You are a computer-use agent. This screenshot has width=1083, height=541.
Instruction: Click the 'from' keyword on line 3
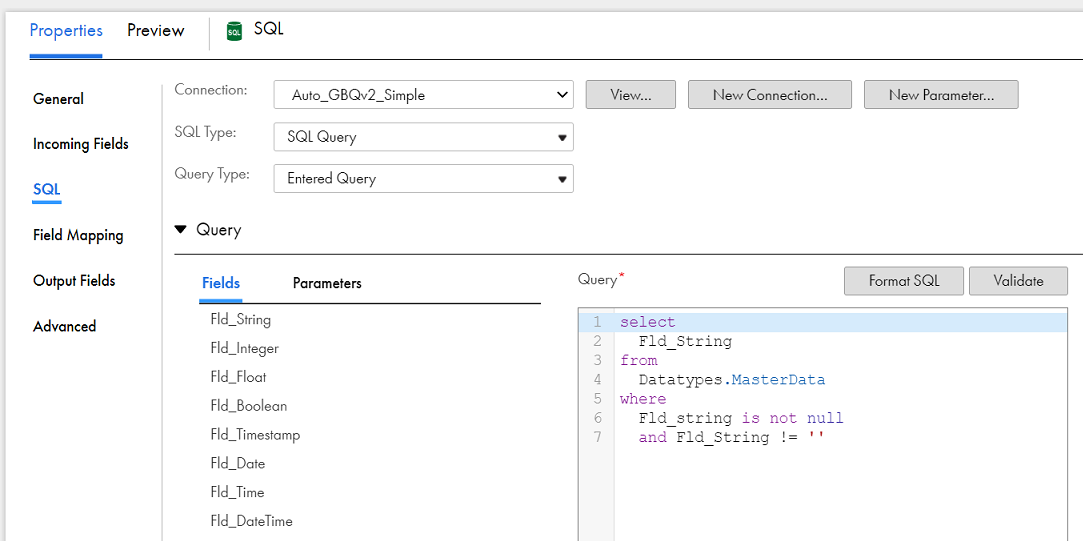639,361
